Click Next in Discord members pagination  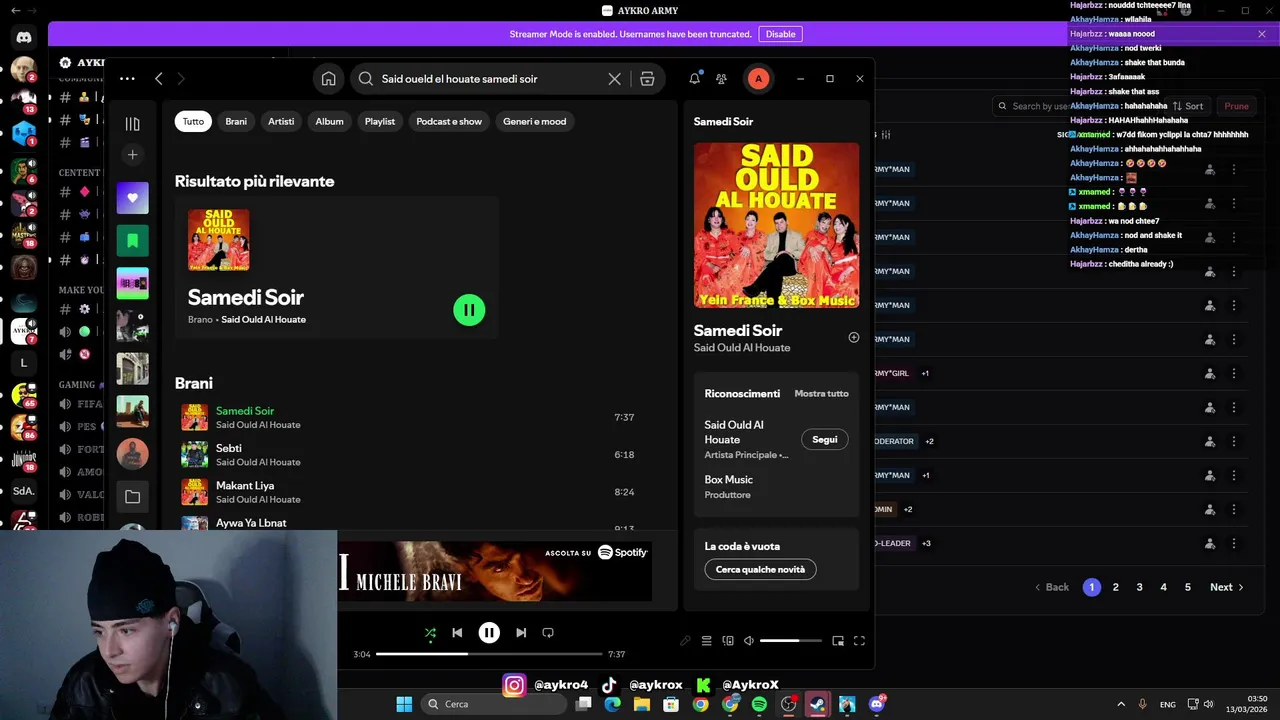(1226, 587)
